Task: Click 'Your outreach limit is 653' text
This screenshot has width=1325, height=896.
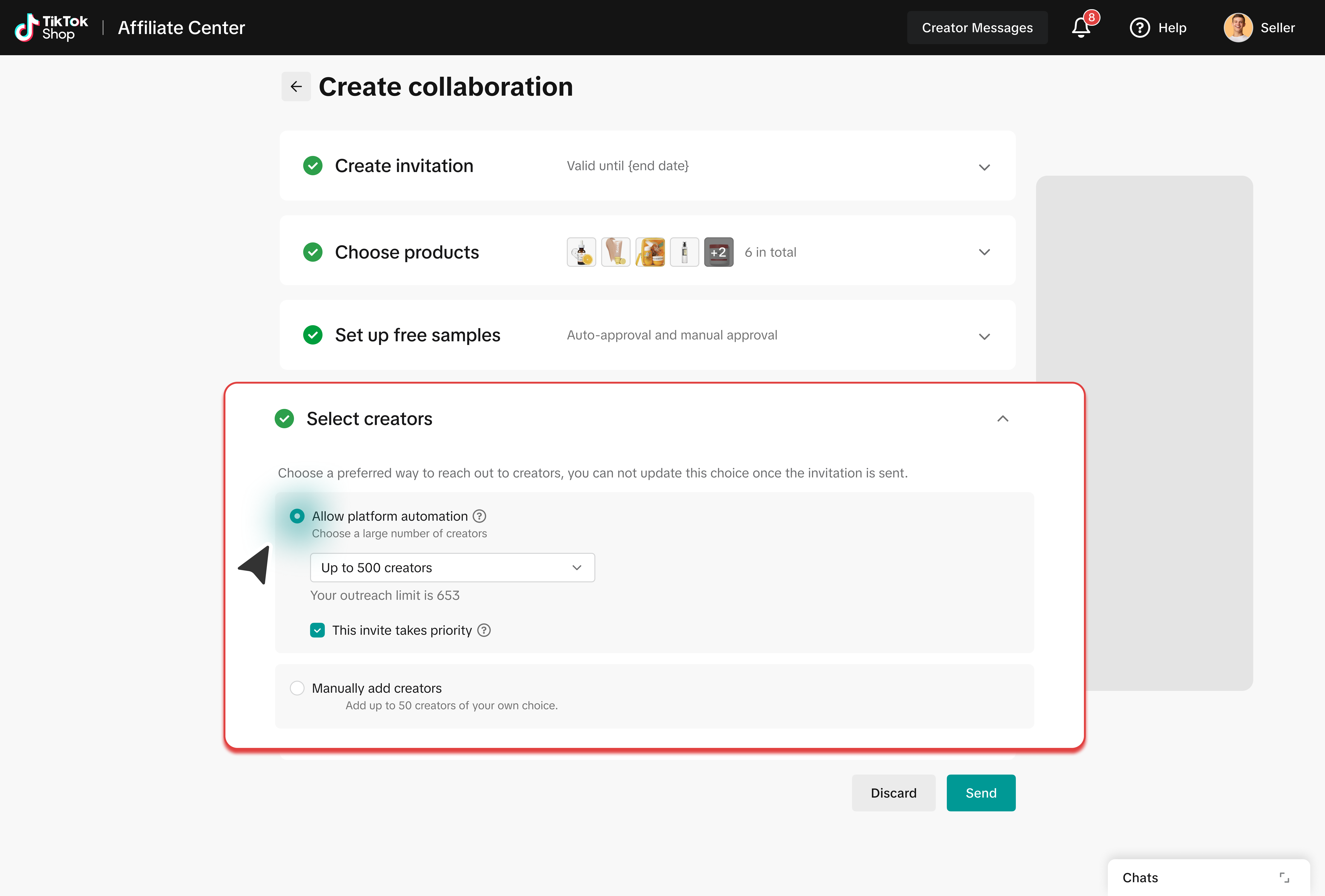Action: [x=385, y=596]
